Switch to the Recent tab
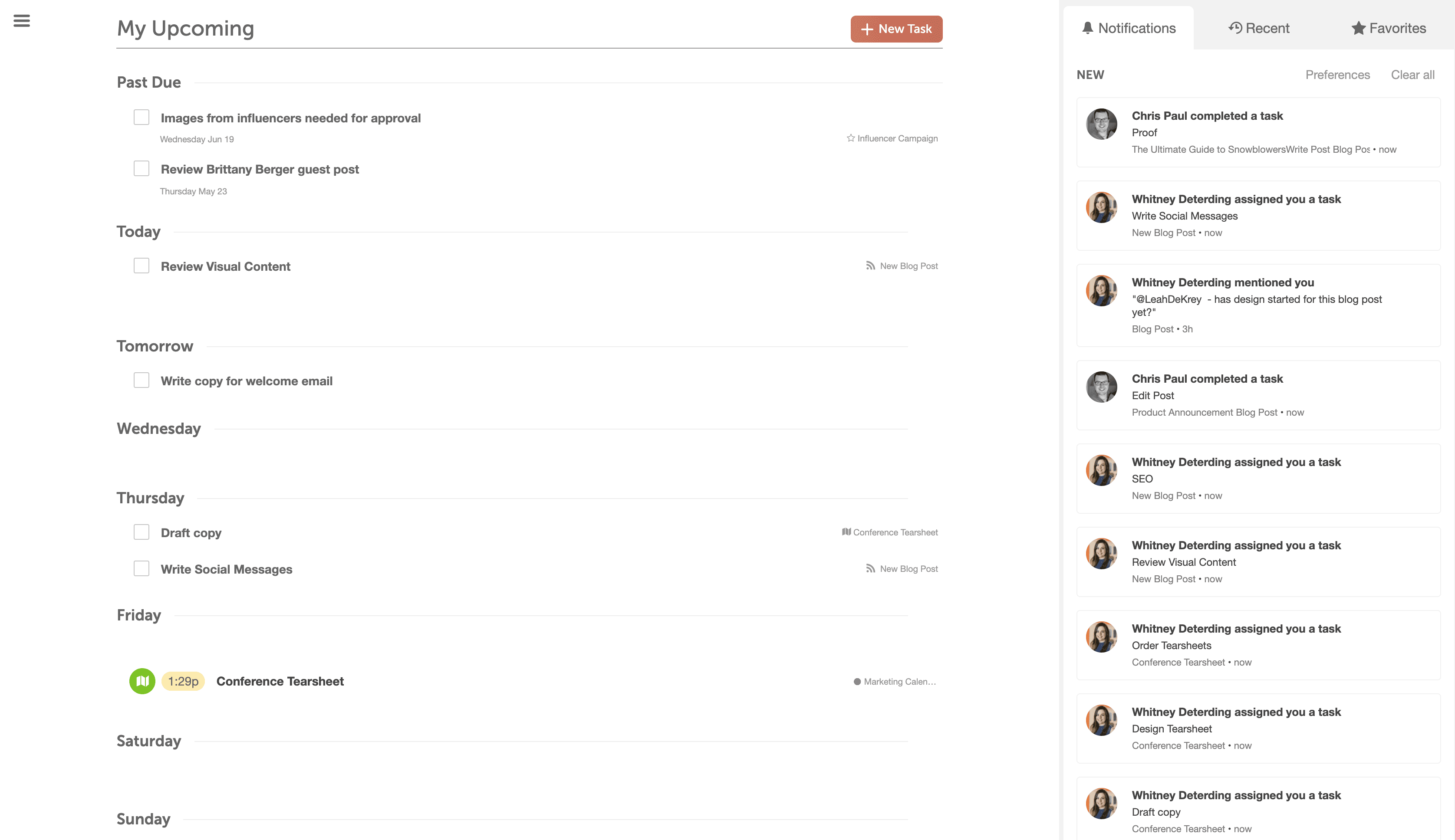Image resolution: width=1455 pixels, height=840 pixels. [1259, 28]
